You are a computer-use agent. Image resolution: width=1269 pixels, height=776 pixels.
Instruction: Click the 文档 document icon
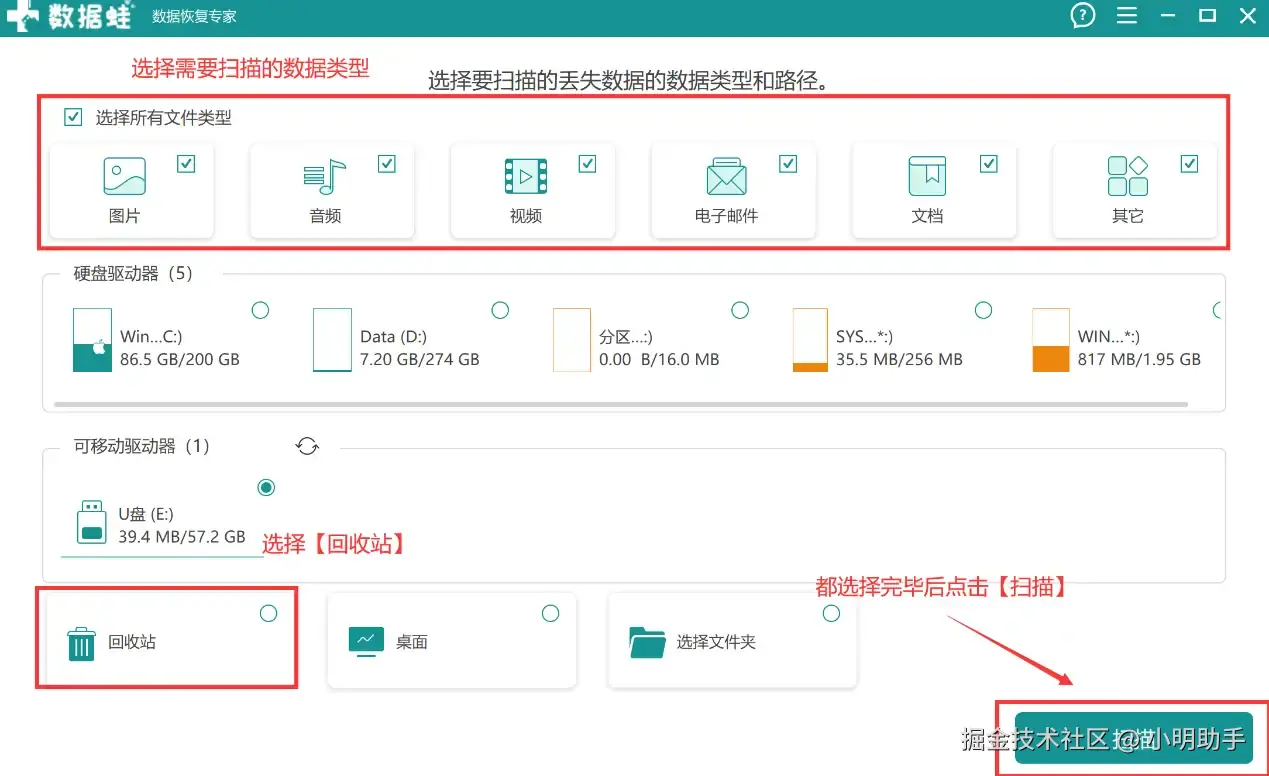click(x=927, y=176)
